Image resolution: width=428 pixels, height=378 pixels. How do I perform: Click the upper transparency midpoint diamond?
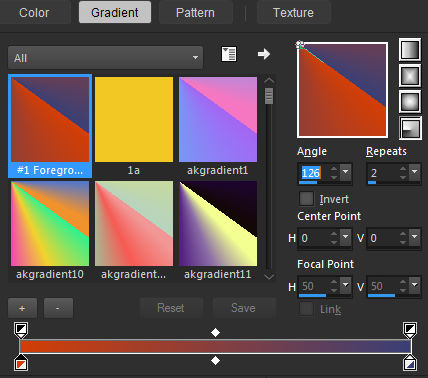pyautogui.click(x=215, y=332)
